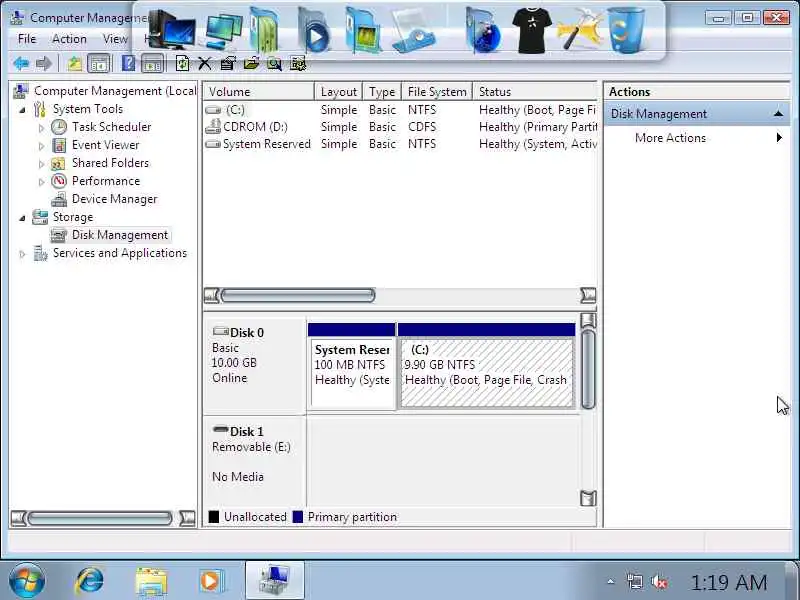Image resolution: width=800 pixels, height=600 pixels.
Task: Click the Properties toolbar icon
Action: (228, 64)
